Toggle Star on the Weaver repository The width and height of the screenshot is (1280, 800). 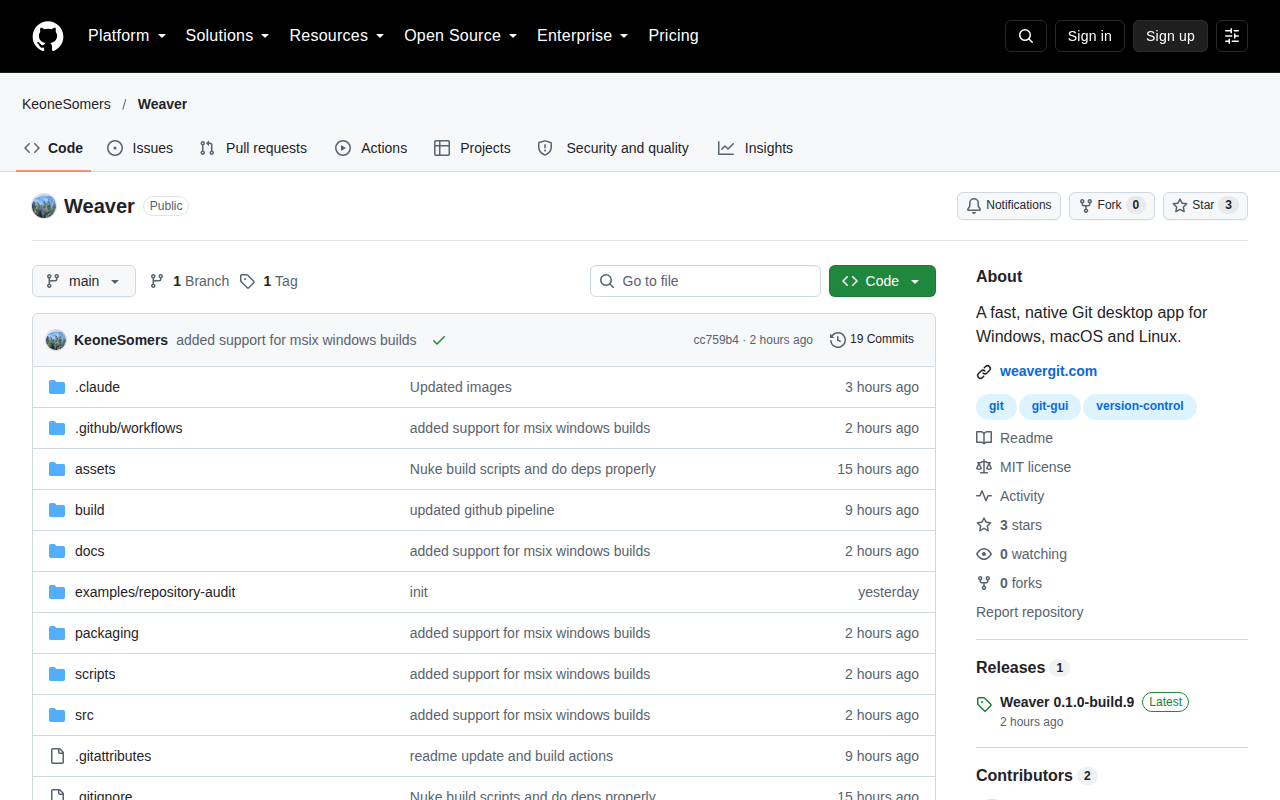[x=1205, y=206]
